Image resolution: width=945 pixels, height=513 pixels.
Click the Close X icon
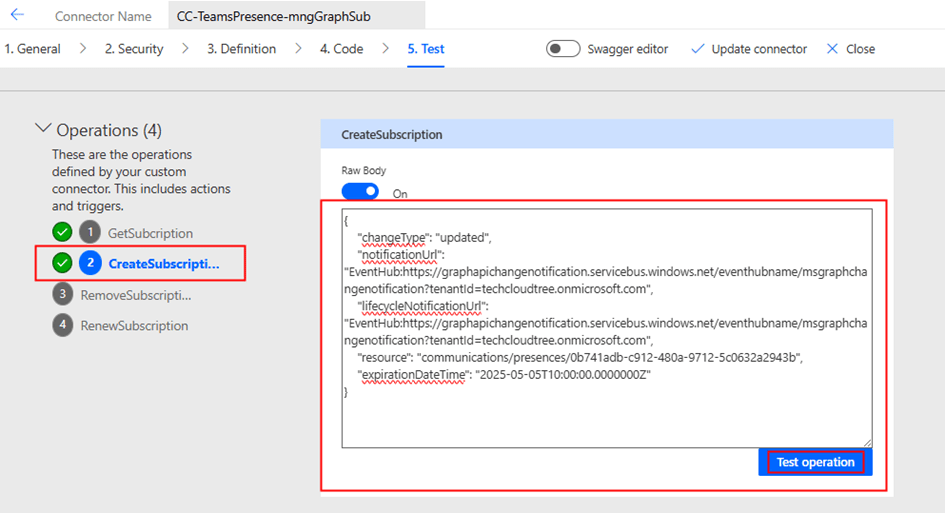832,49
